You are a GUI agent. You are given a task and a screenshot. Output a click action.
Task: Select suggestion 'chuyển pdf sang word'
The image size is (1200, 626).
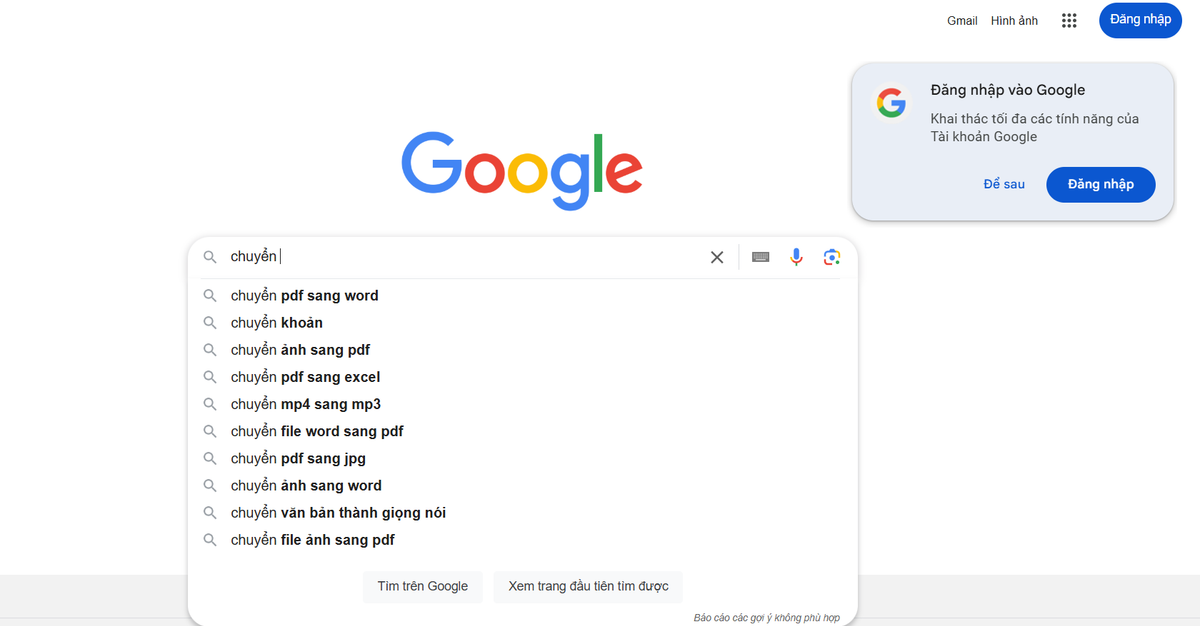pyautogui.click(x=304, y=295)
